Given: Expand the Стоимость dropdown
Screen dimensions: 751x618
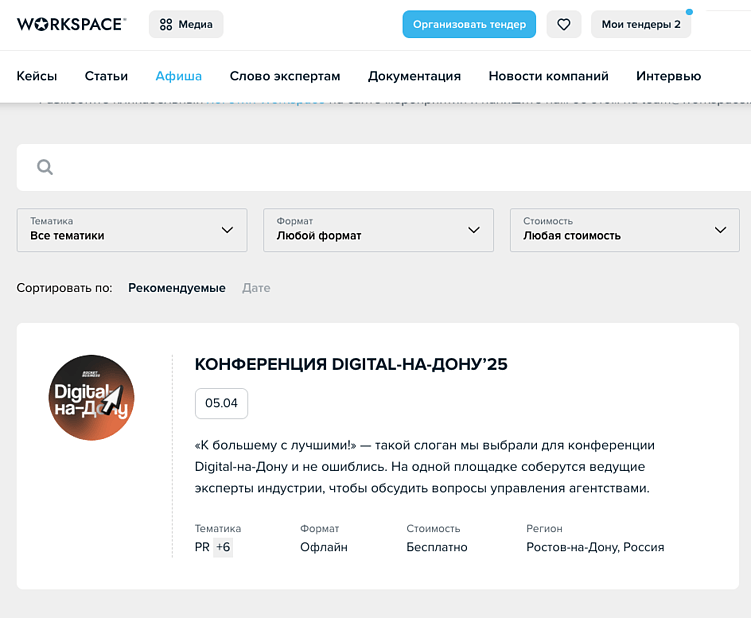Looking at the screenshot, I should tap(625, 230).
